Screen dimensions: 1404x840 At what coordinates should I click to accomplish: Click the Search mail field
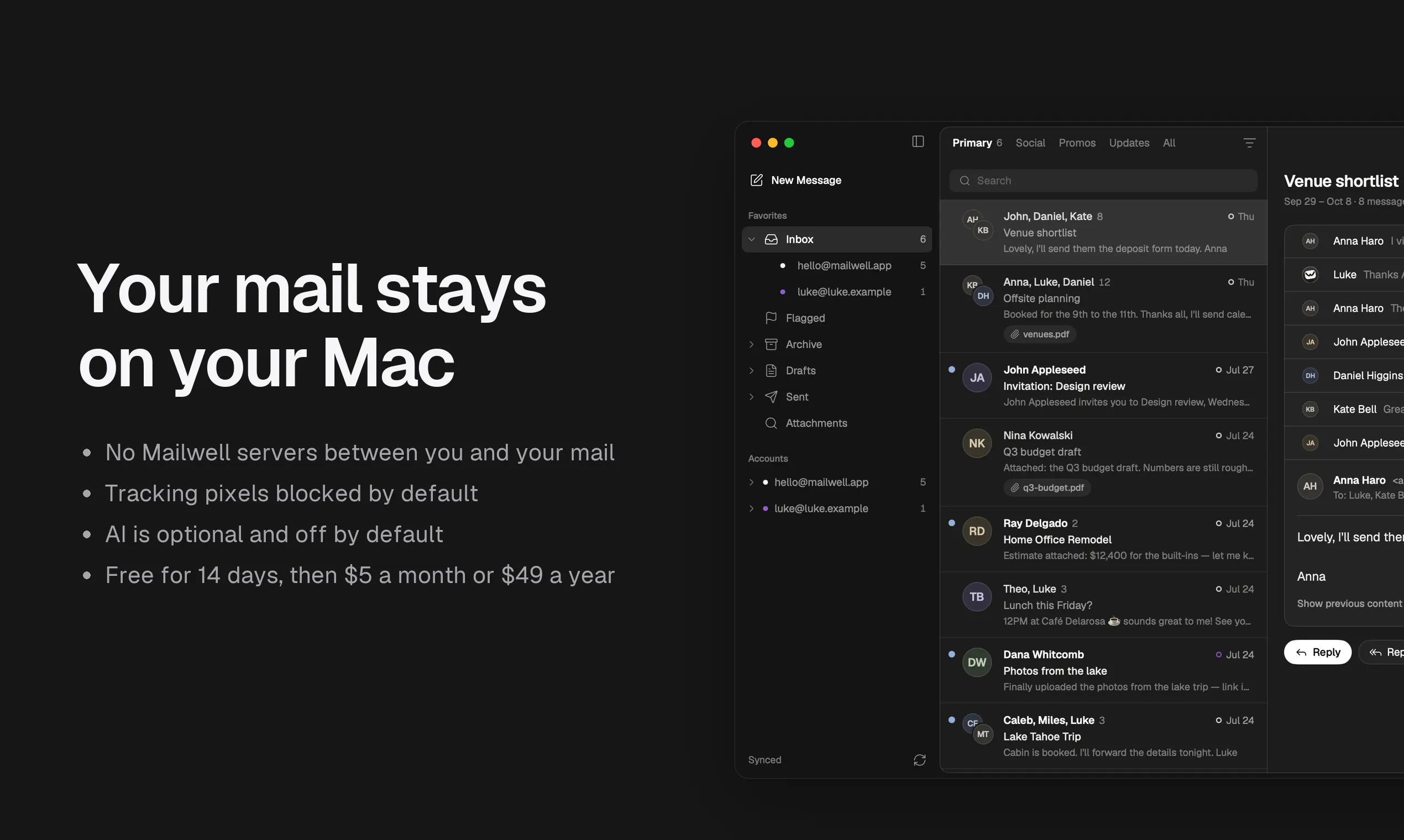tap(1103, 181)
